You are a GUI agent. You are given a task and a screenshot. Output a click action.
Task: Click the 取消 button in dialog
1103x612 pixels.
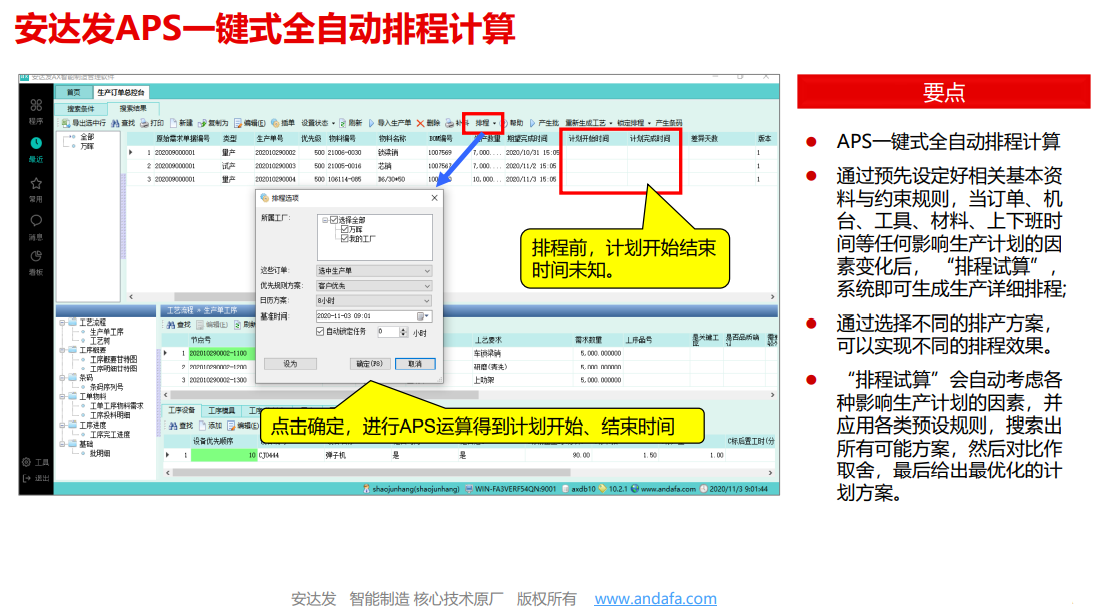click(415, 364)
